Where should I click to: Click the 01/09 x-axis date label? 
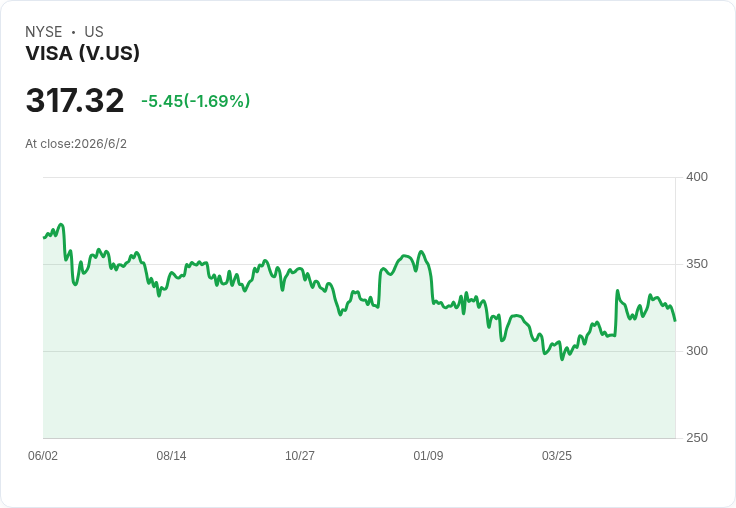428,455
